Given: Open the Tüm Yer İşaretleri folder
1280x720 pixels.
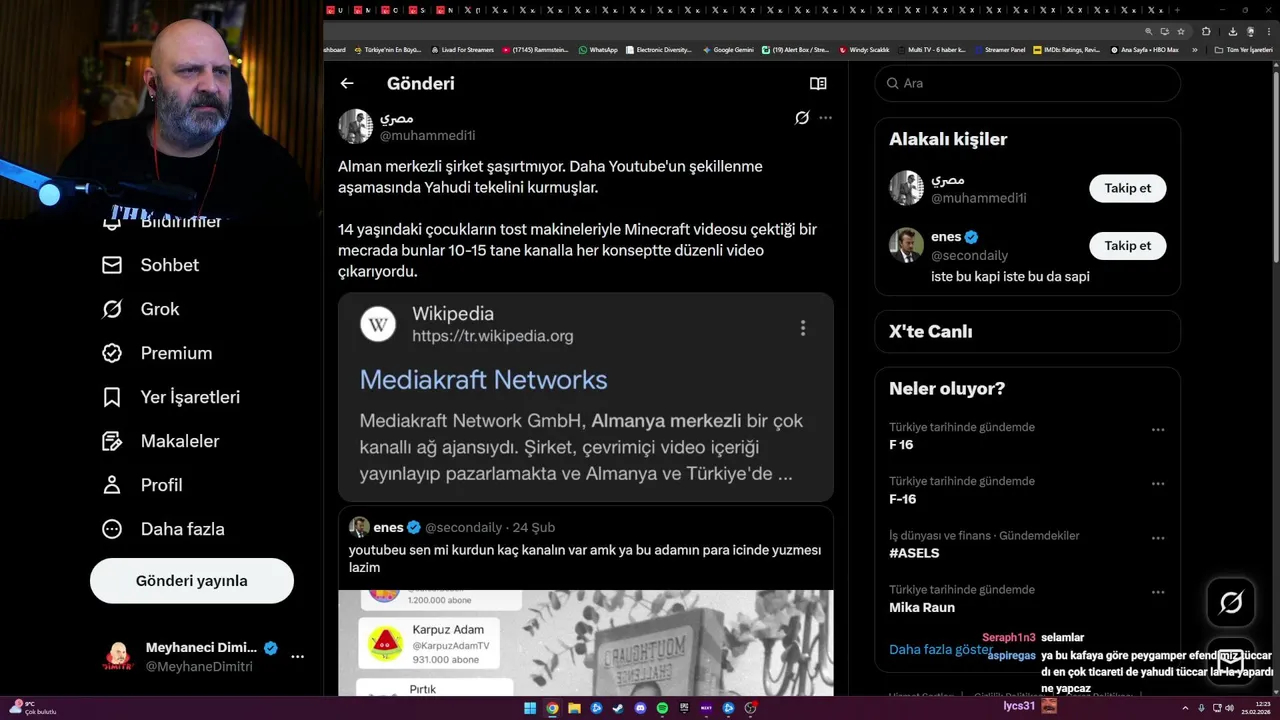Looking at the screenshot, I should coord(1243,49).
